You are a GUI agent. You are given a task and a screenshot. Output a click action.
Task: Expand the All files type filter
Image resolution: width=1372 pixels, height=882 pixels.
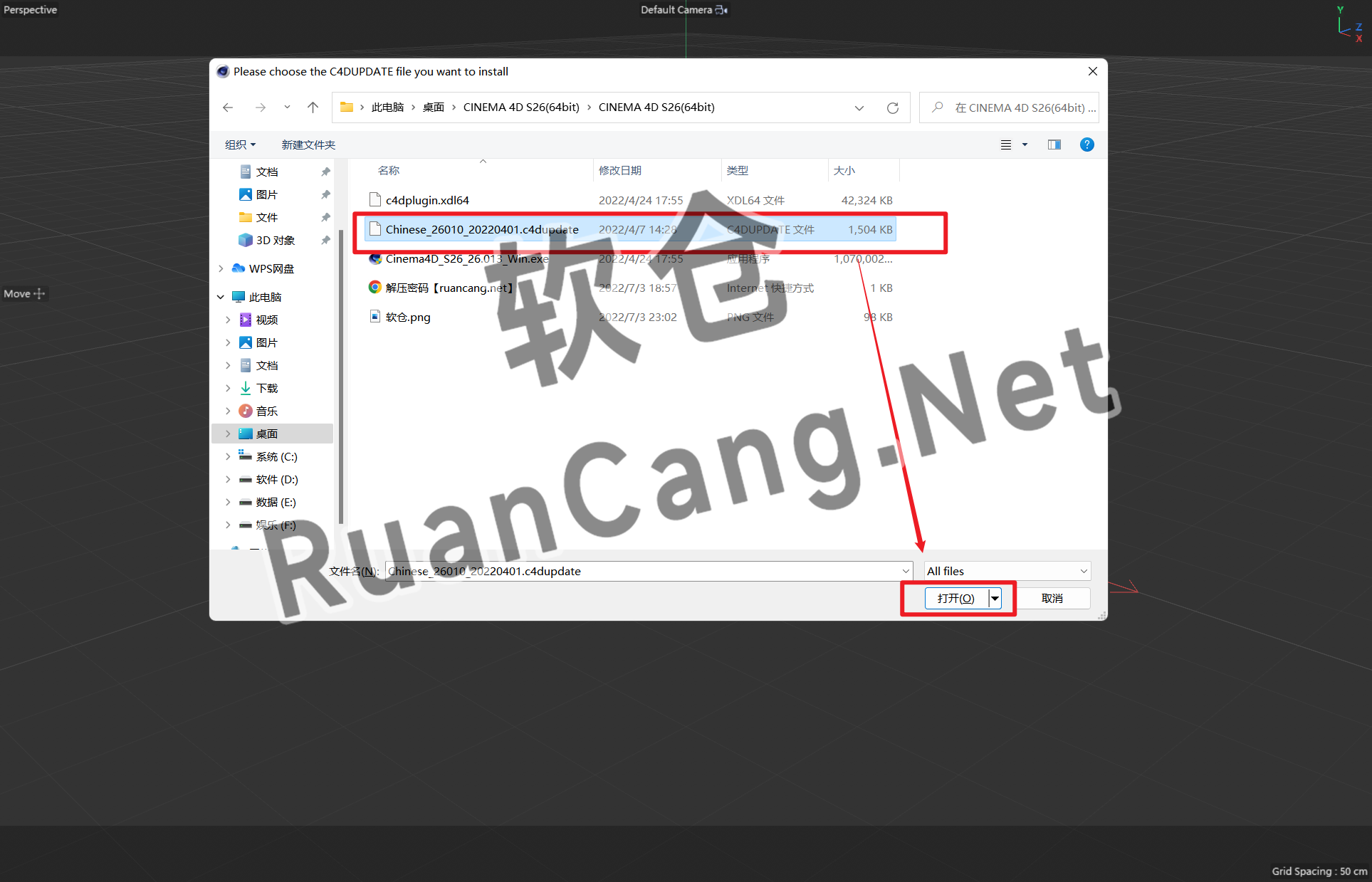(1007, 572)
